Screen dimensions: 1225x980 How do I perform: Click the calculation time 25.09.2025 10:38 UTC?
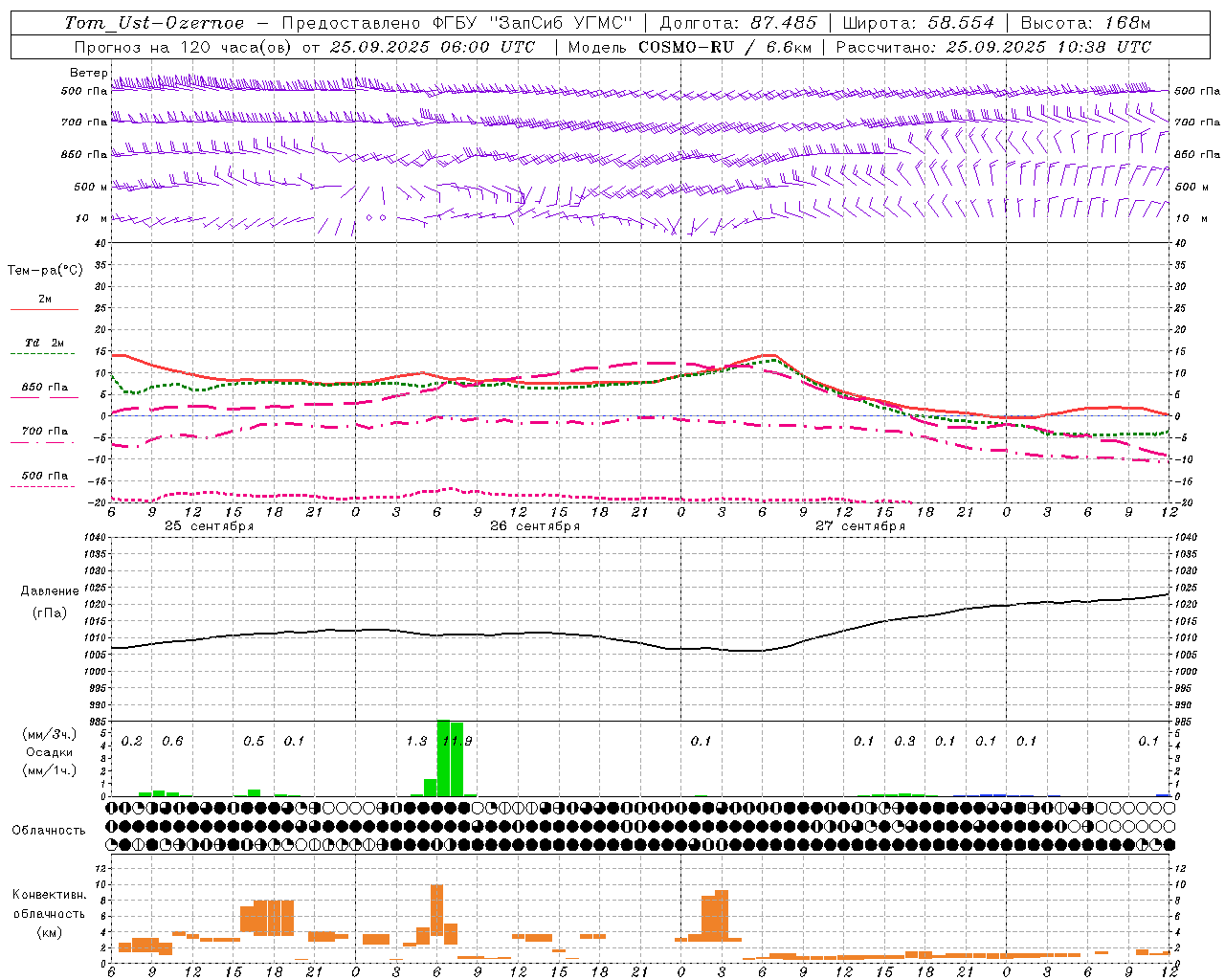pos(1048,47)
